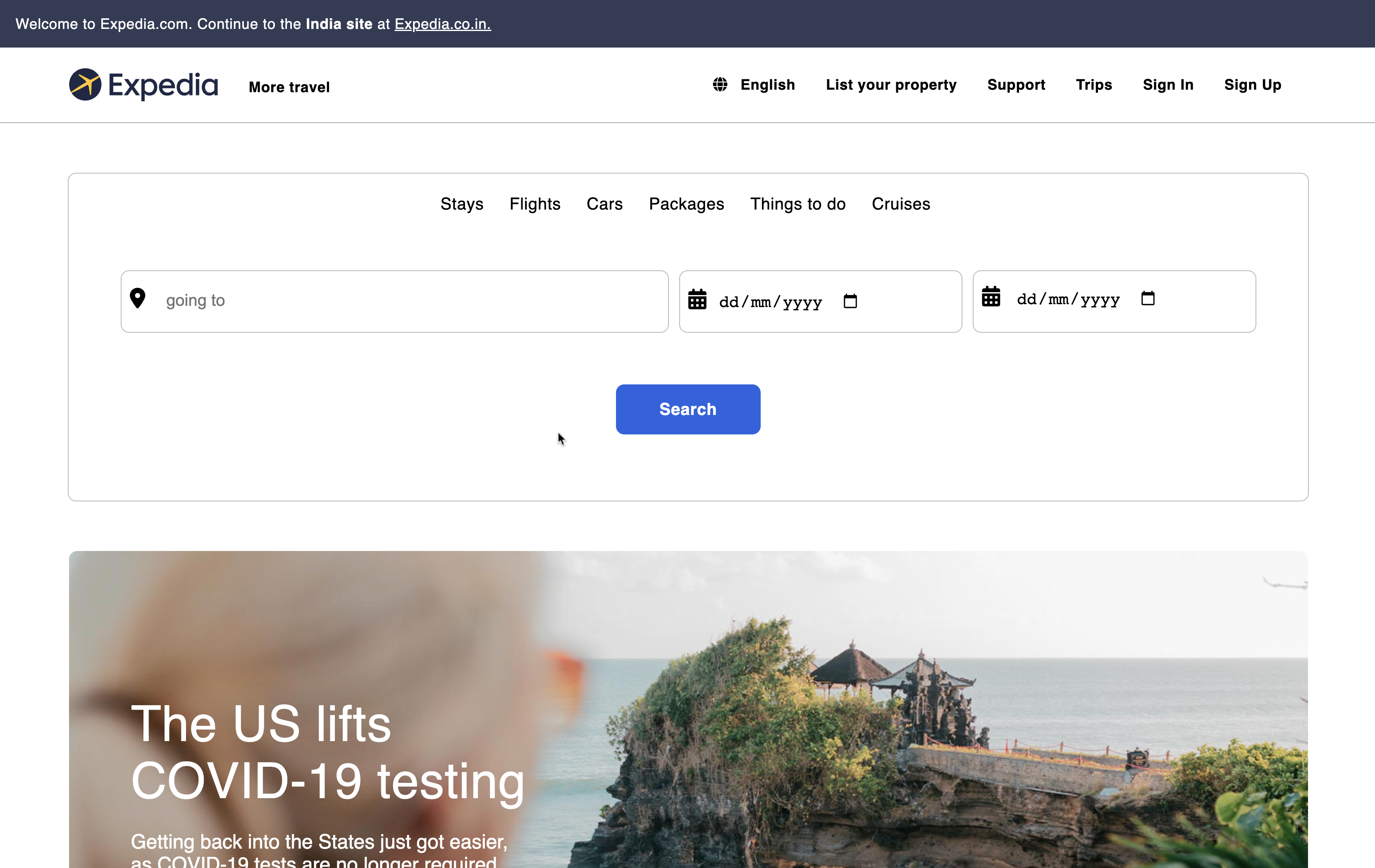
Task: Click the Sign Up option
Action: 1252,84
